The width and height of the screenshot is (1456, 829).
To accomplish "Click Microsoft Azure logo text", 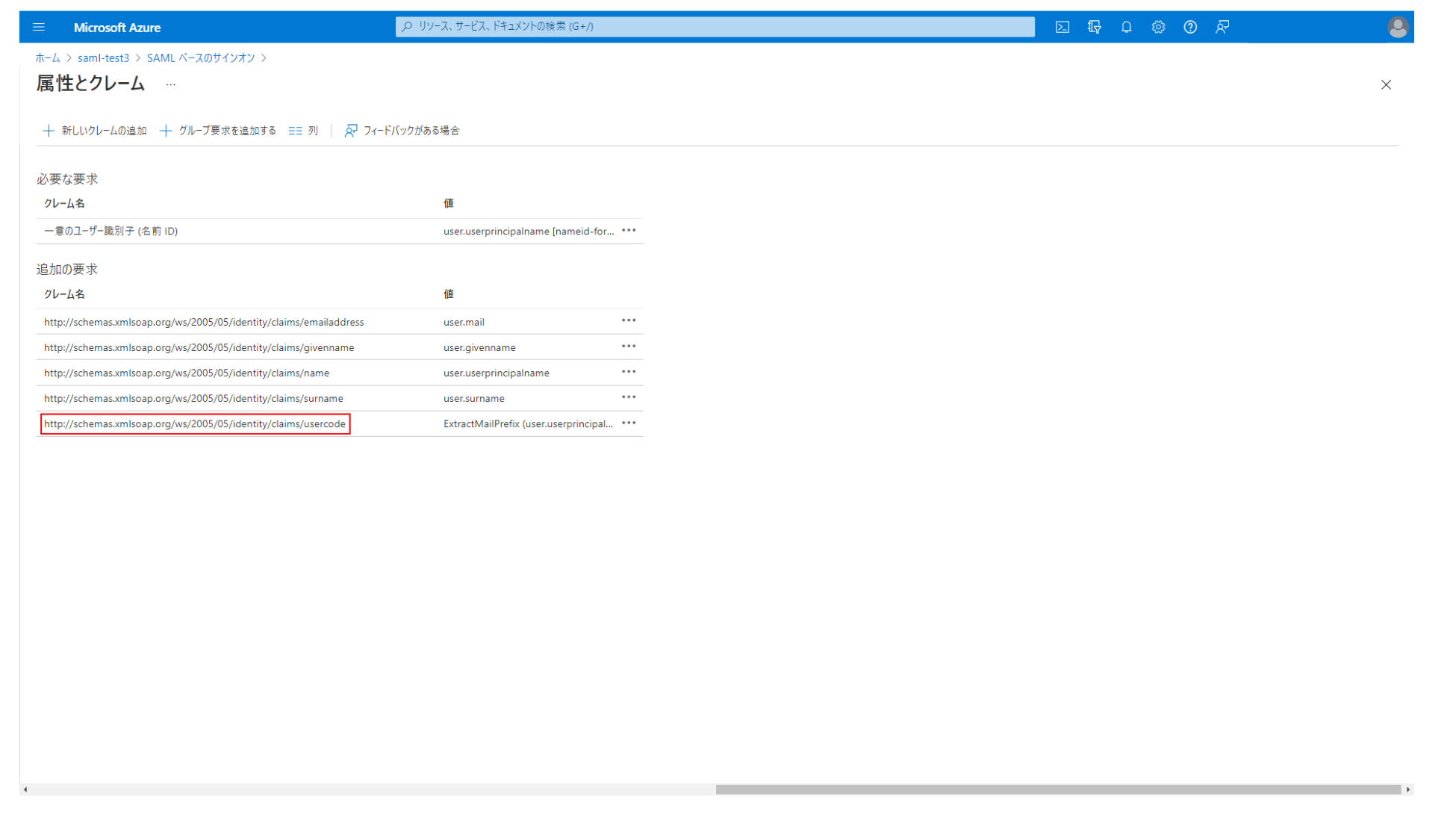I will [x=117, y=28].
